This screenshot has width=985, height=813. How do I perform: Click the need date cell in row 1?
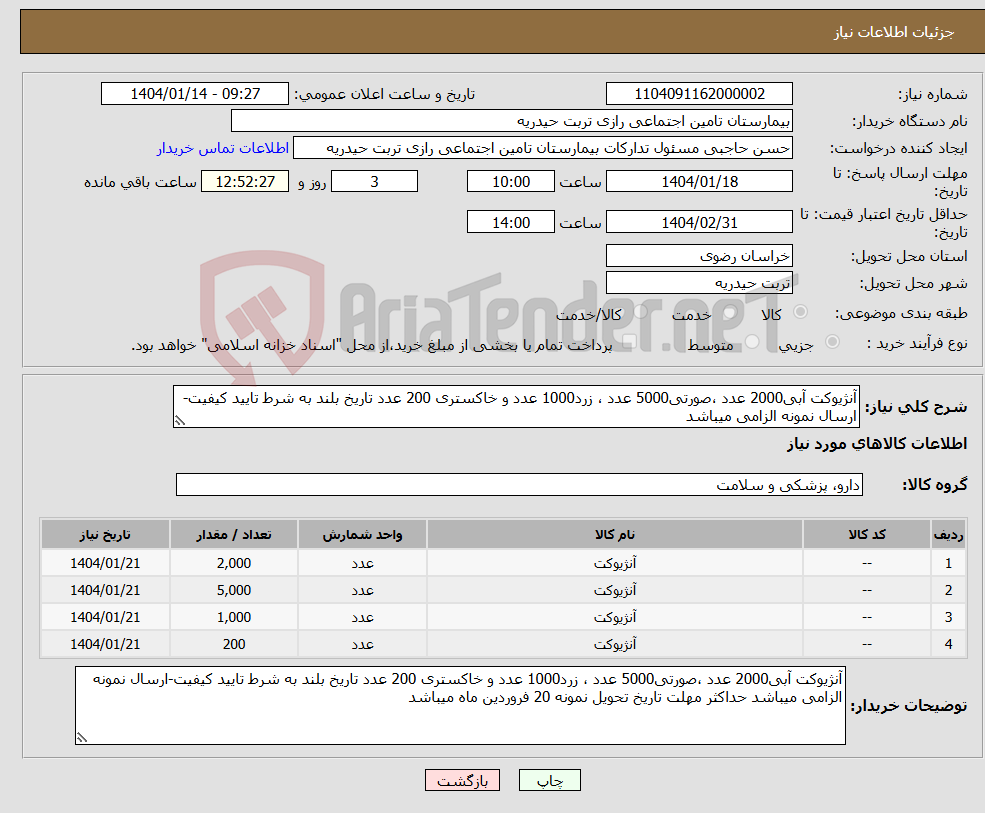point(105,563)
